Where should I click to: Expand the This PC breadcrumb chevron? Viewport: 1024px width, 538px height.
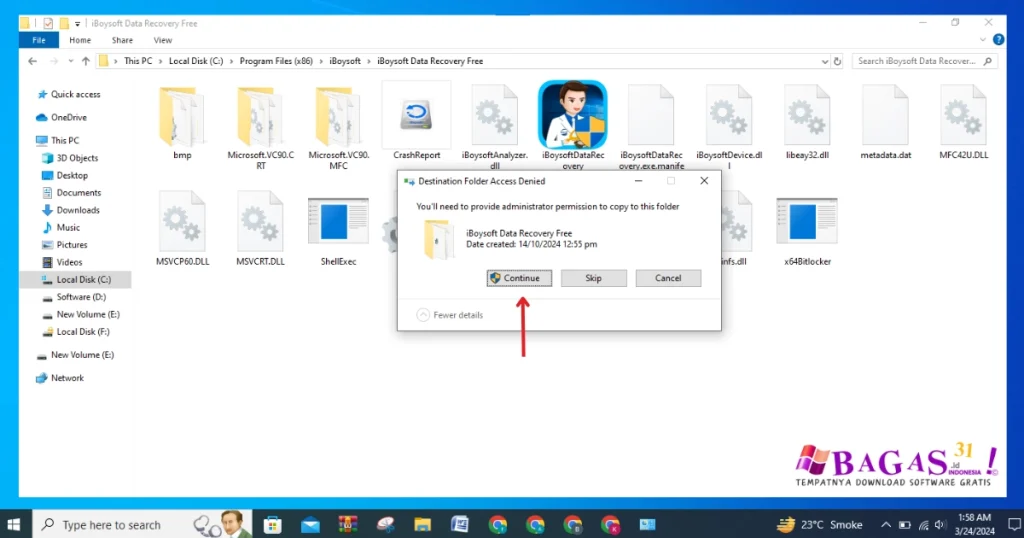(x=161, y=61)
